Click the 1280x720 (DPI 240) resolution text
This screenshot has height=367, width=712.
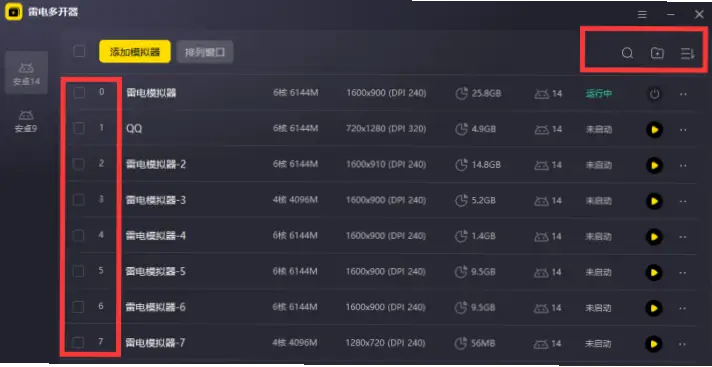[386, 343]
